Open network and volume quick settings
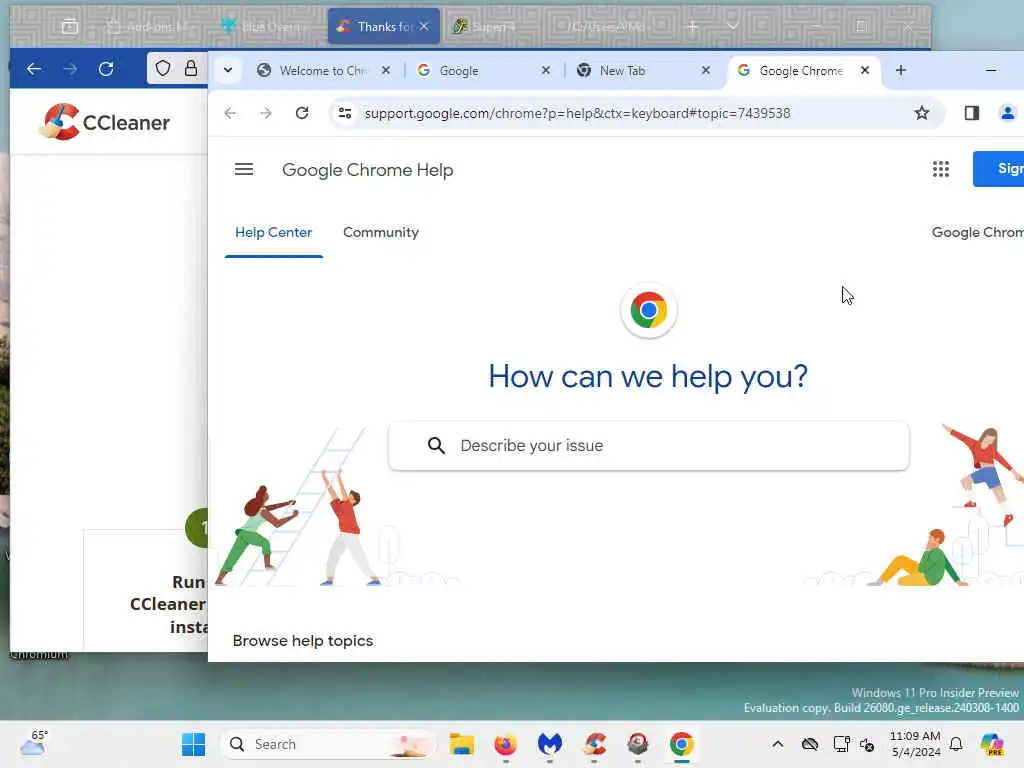The width and height of the screenshot is (1024, 768). coord(854,744)
